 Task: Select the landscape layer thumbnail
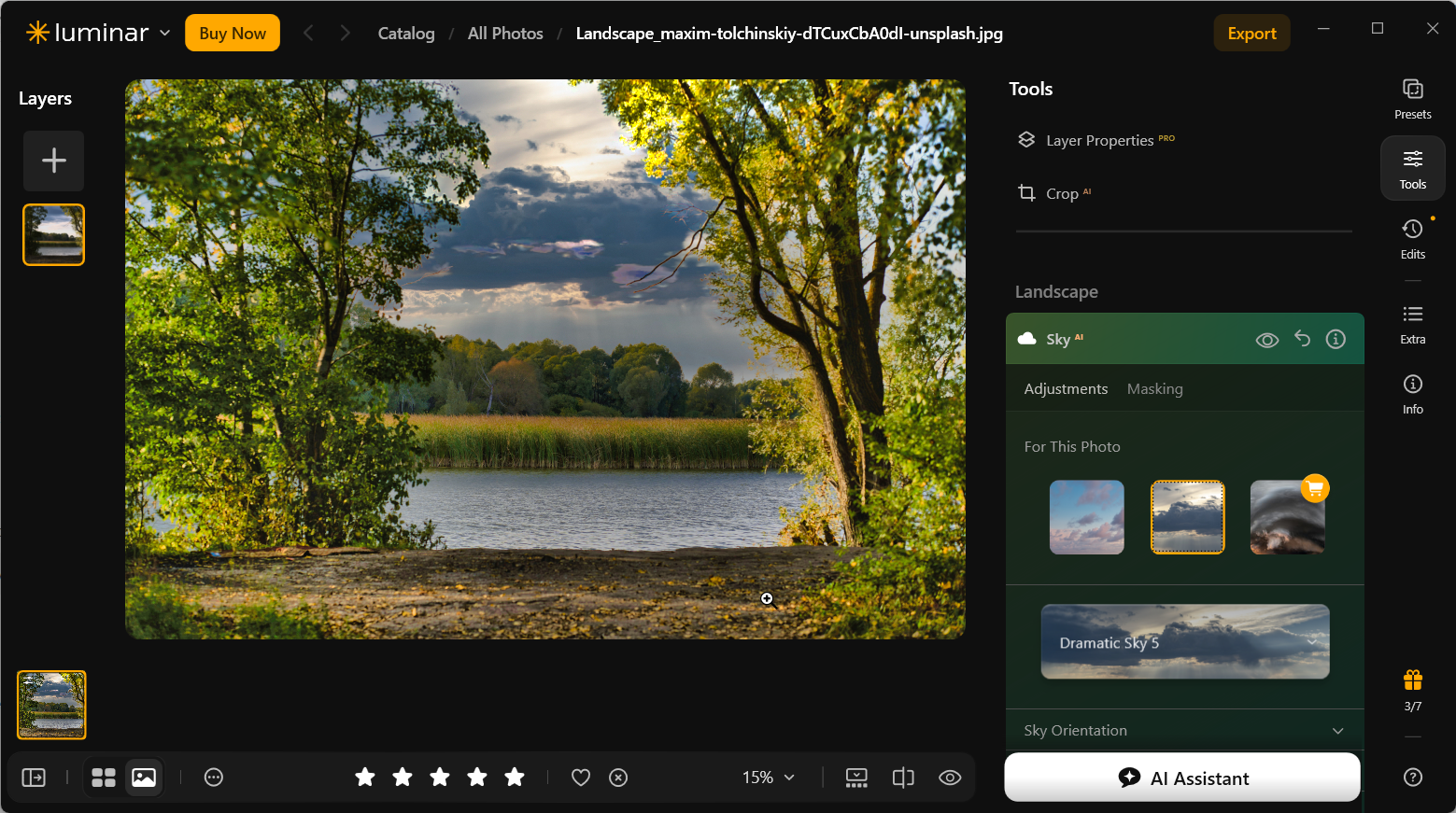54,235
